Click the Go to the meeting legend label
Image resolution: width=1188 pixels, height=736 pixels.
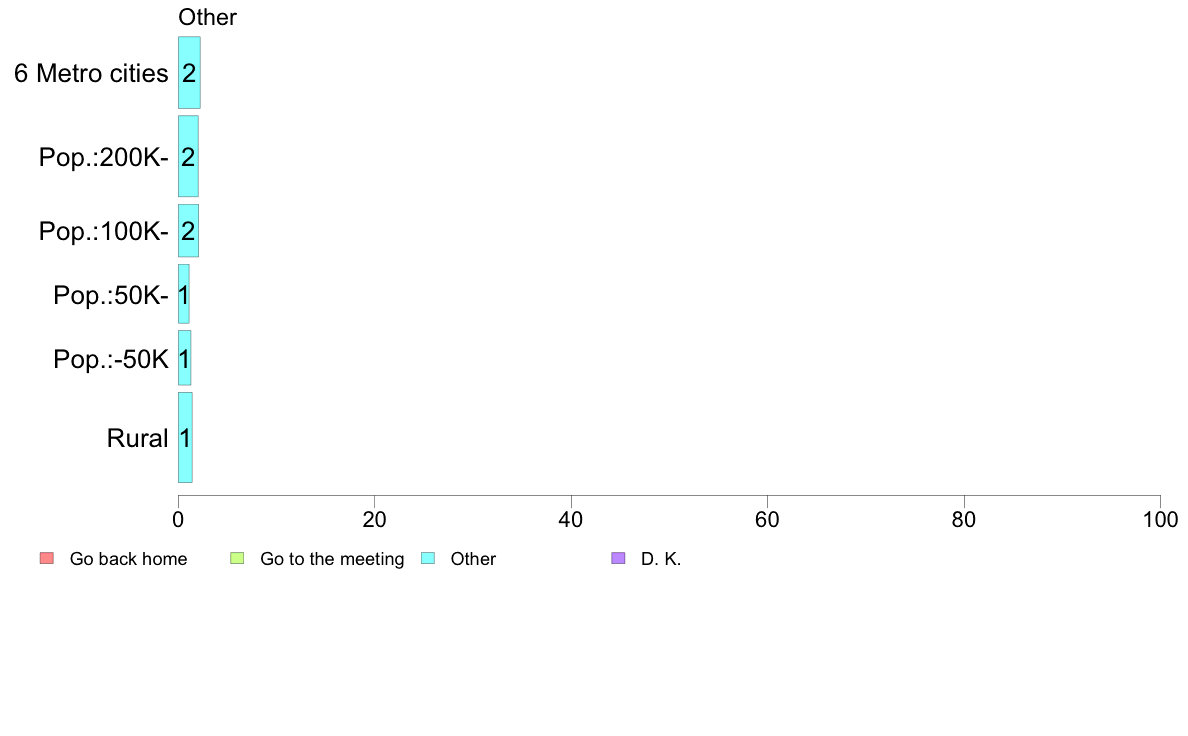(x=332, y=559)
